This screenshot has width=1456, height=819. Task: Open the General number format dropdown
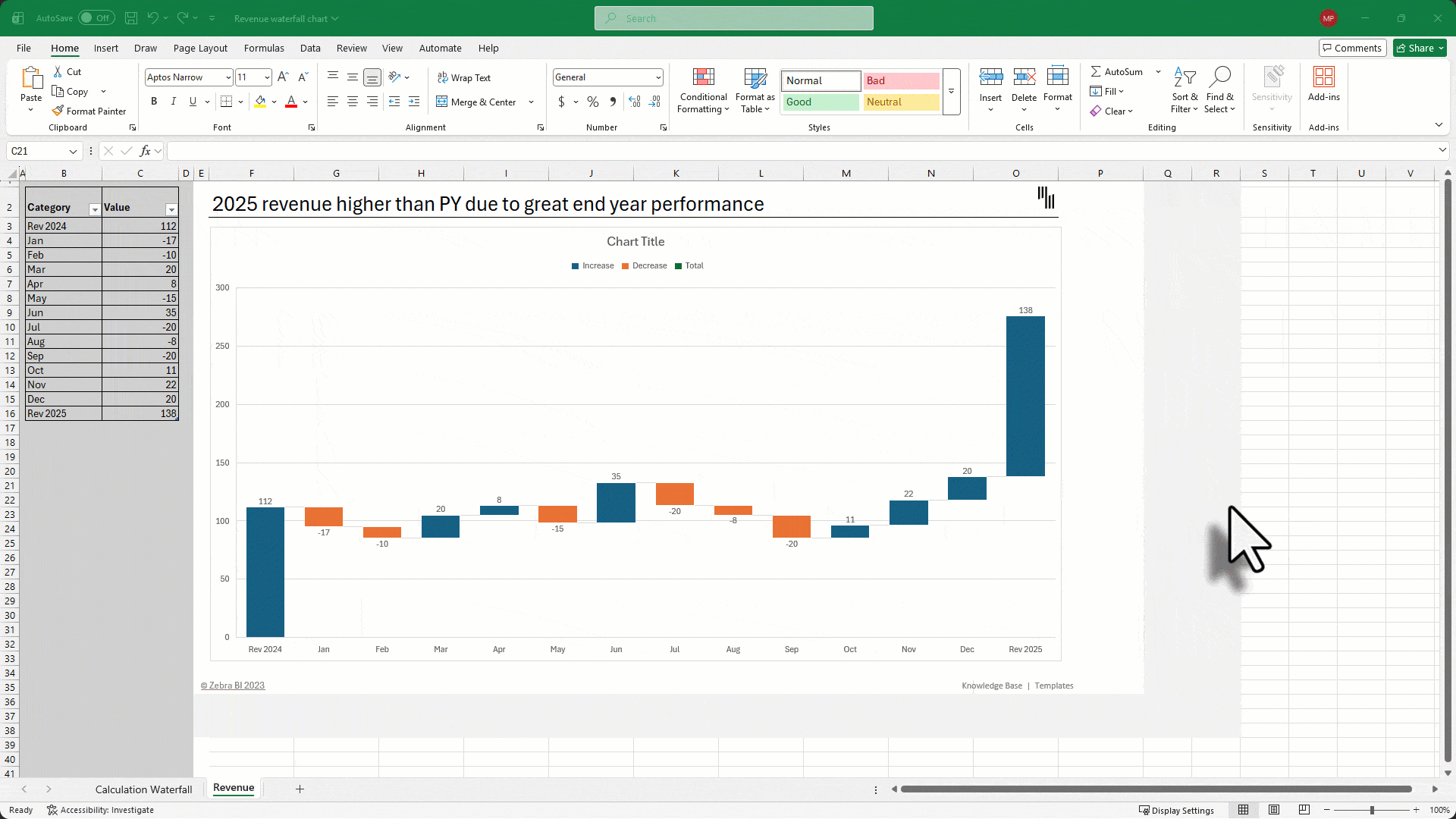pos(657,77)
